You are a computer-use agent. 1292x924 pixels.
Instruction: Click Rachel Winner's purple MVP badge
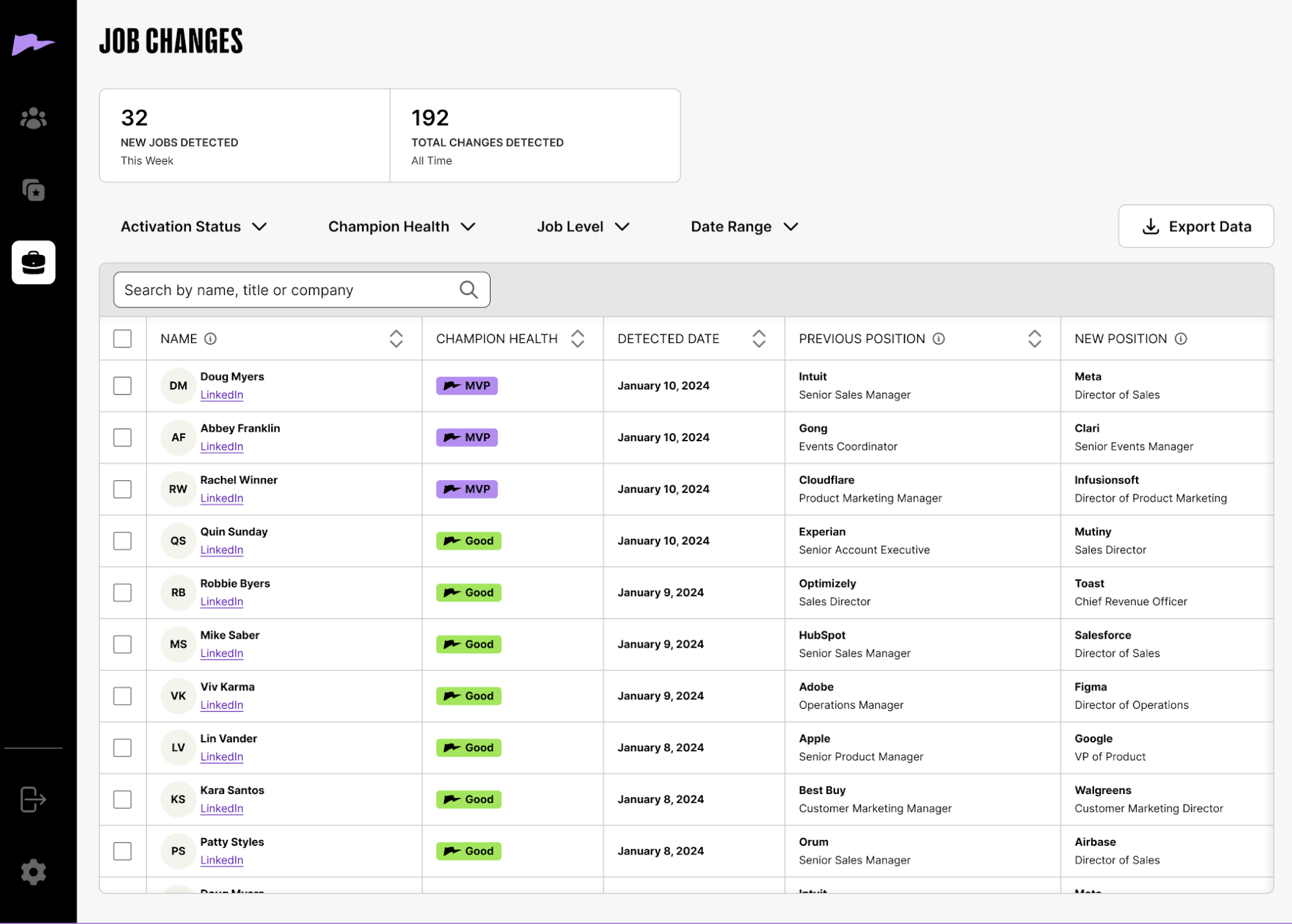(467, 489)
